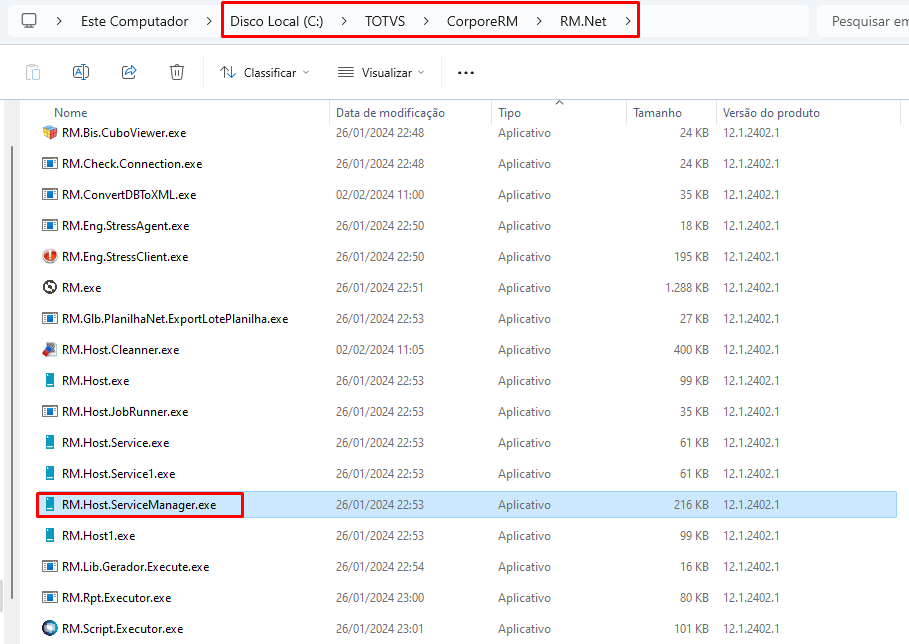Navigate to TOTVS folder breadcrumb
Image resolution: width=909 pixels, height=644 pixels.
click(385, 21)
